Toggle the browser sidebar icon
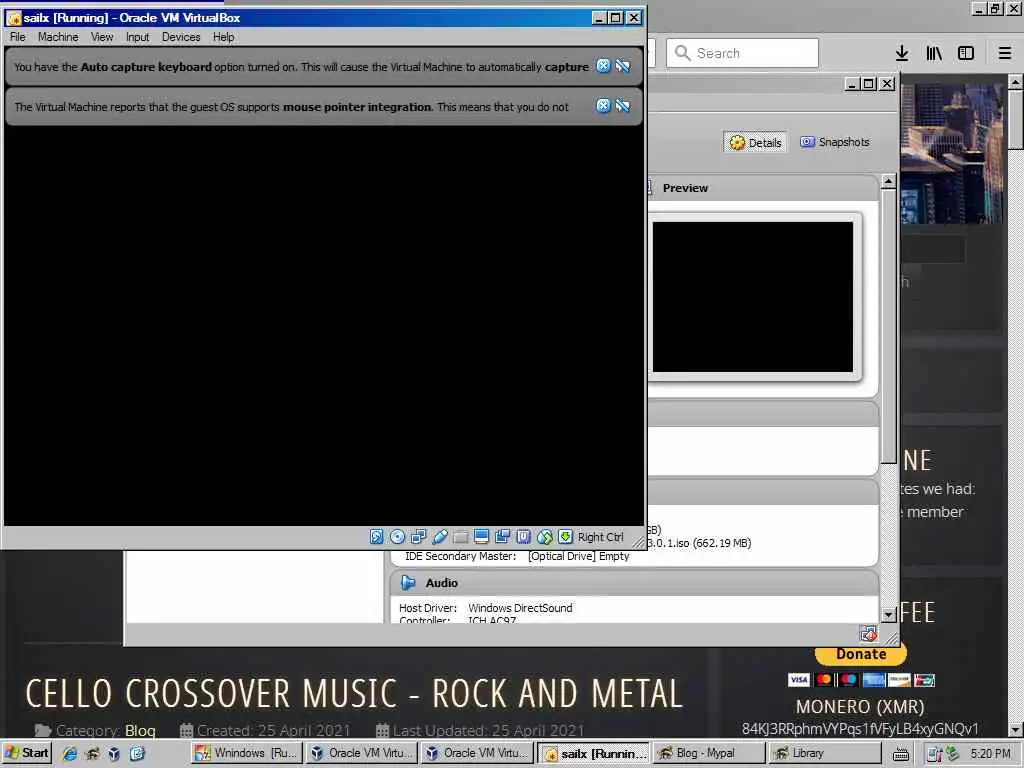The image size is (1024, 768). point(966,53)
